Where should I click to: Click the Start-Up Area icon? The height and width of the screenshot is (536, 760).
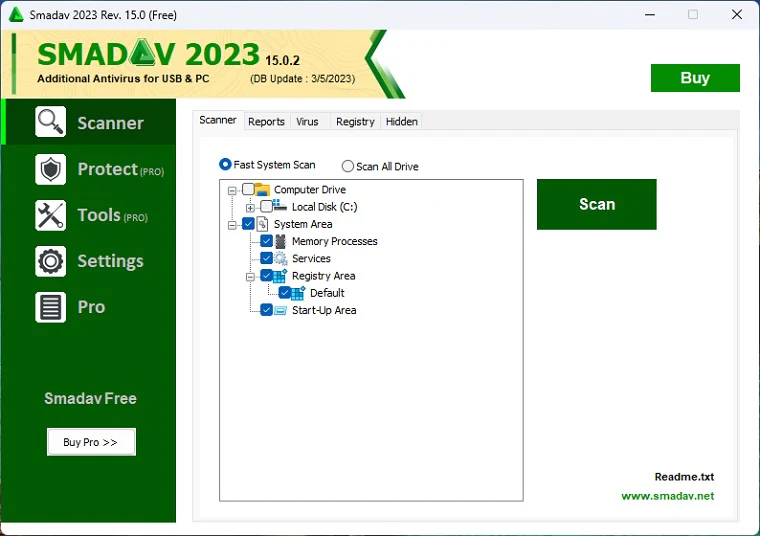(x=281, y=310)
